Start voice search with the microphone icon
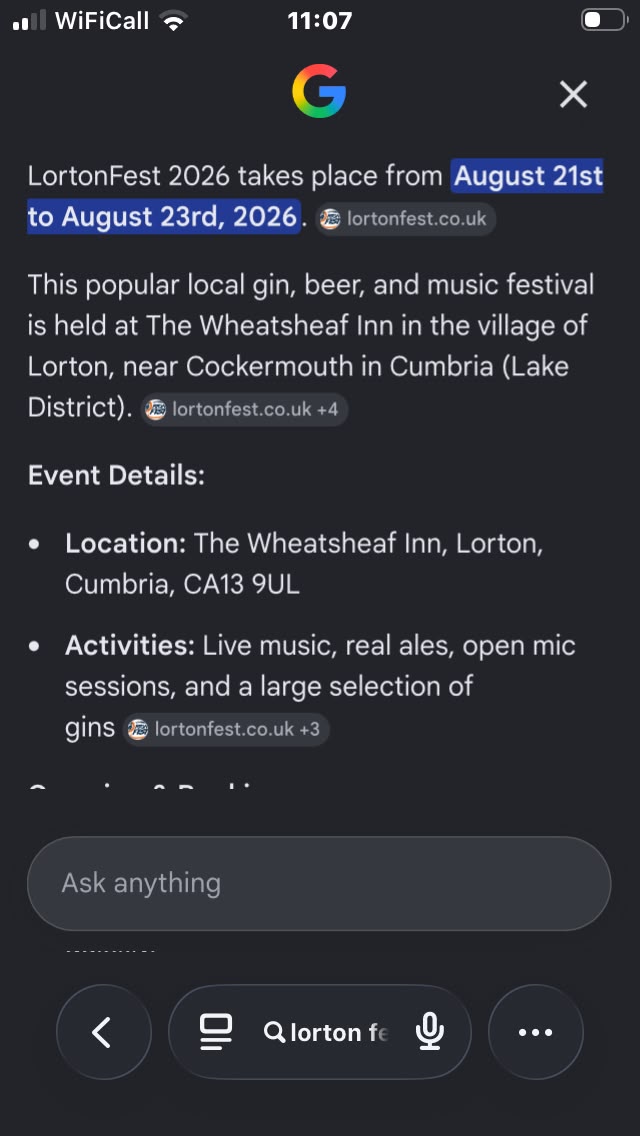Image resolution: width=640 pixels, height=1136 pixels. pos(430,1032)
